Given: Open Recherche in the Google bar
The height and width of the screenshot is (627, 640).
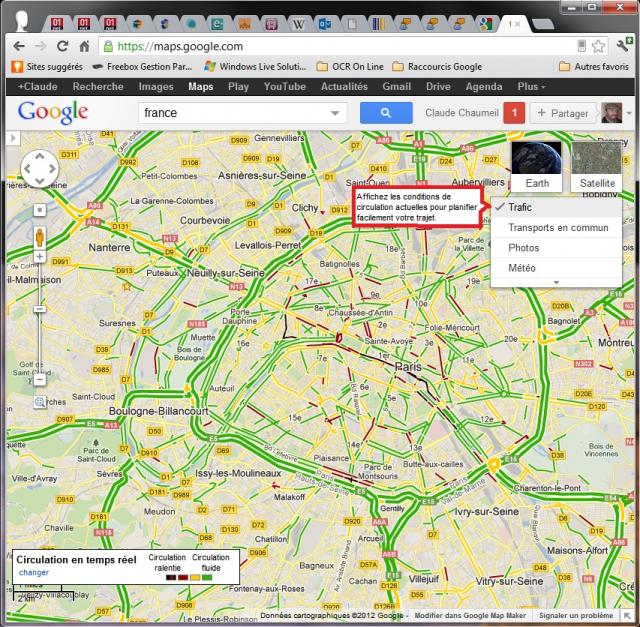Looking at the screenshot, I should [x=98, y=87].
